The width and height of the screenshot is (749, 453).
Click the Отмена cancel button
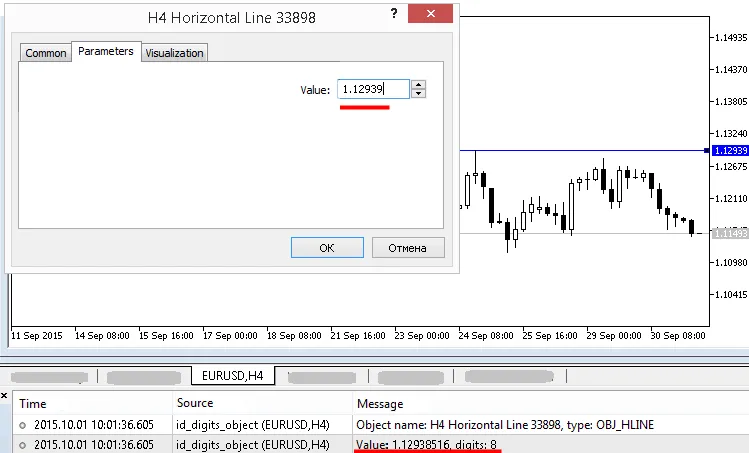pos(408,248)
